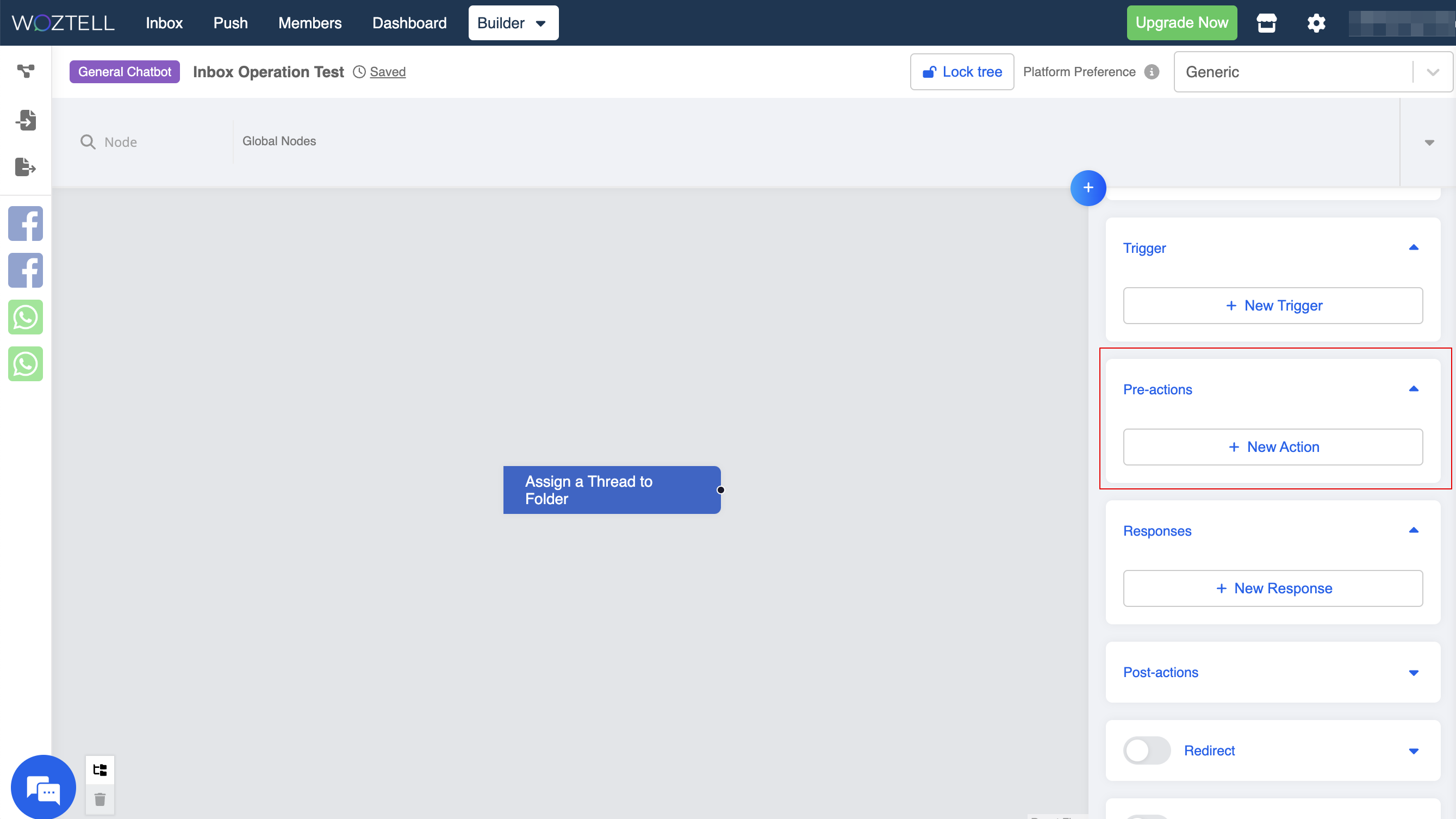Select the first Facebook channel icon

(26, 224)
